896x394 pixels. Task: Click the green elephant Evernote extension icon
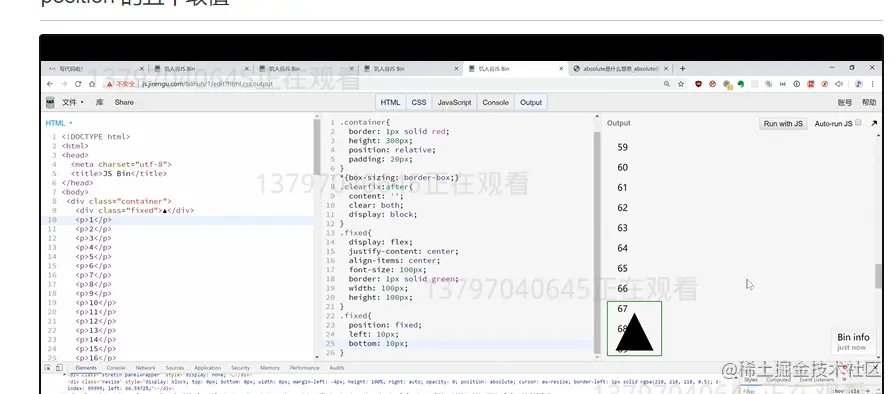[x=741, y=84]
